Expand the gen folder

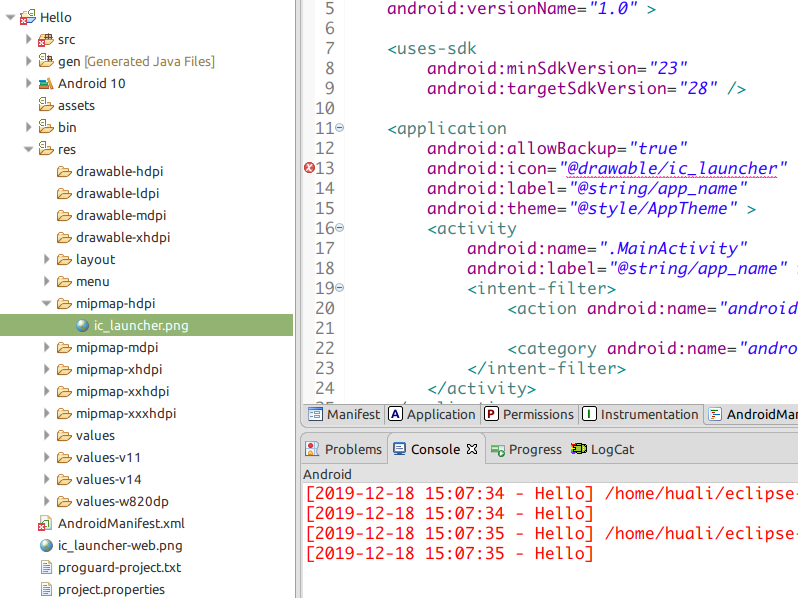tap(29, 61)
